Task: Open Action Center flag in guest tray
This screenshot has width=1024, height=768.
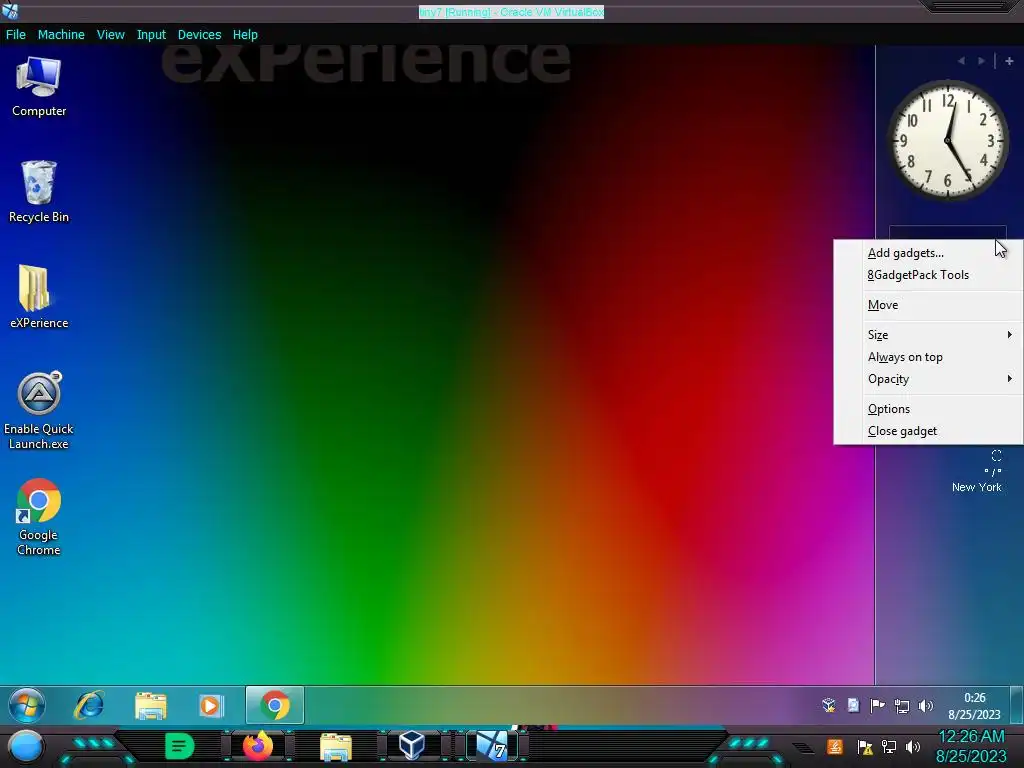Action: coord(878,705)
